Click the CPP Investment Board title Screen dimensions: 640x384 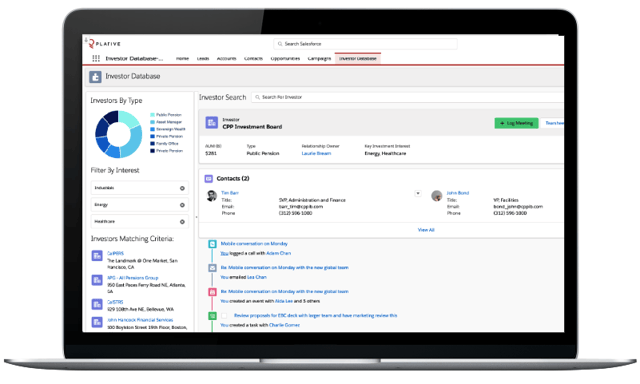tap(252, 127)
